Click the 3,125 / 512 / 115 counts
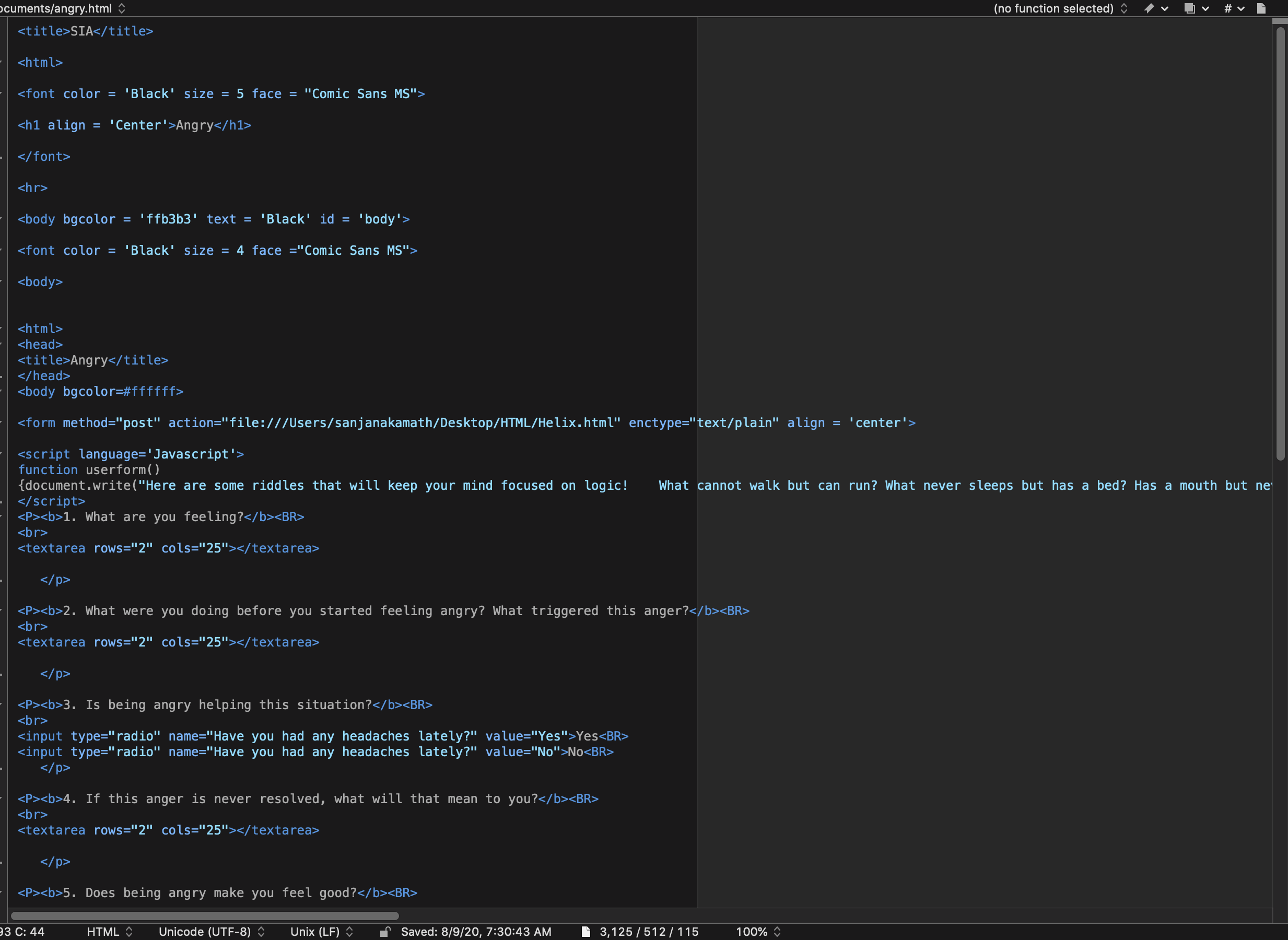This screenshot has width=1288, height=940. pyautogui.click(x=649, y=932)
